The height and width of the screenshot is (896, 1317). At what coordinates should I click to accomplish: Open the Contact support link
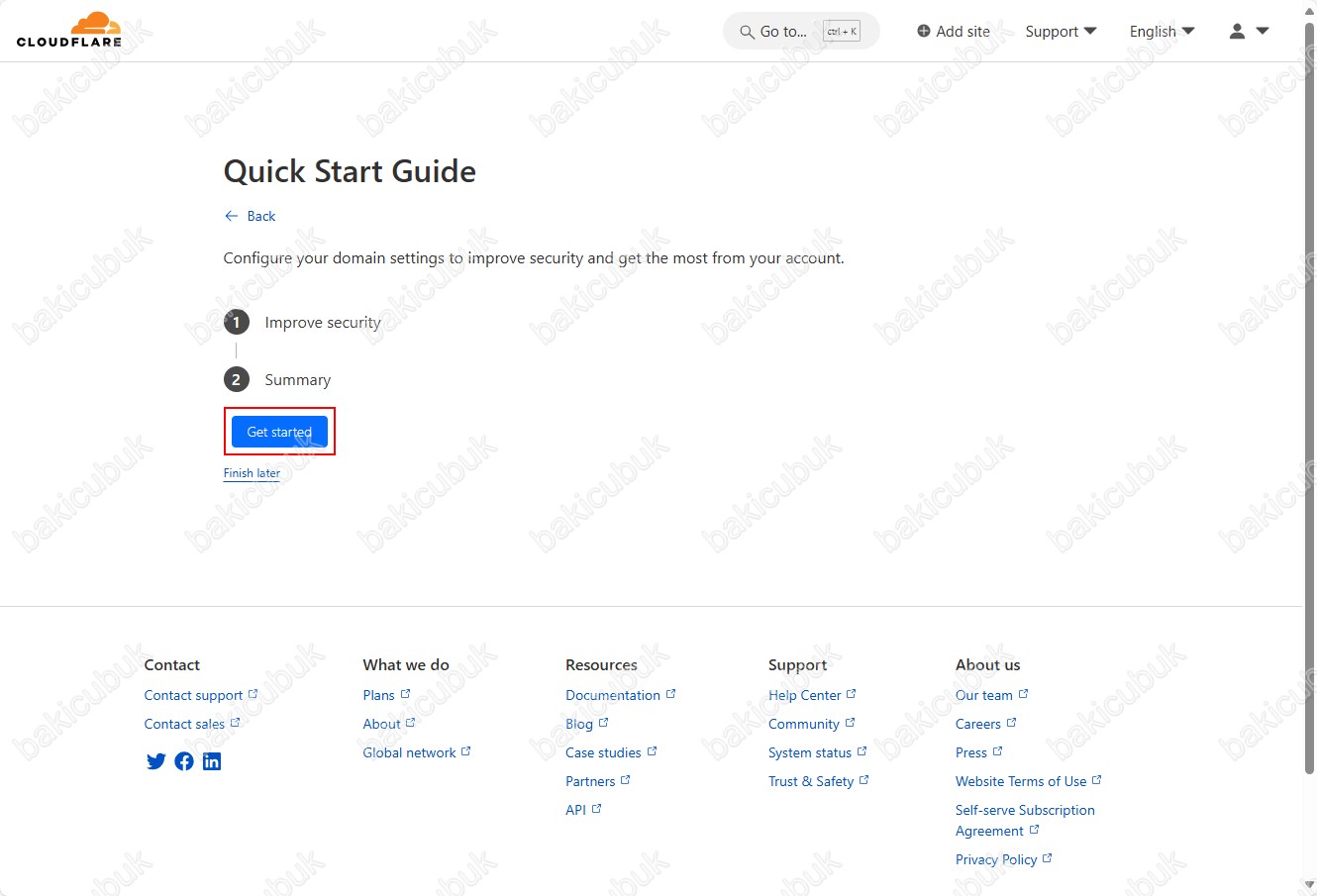click(x=201, y=695)
